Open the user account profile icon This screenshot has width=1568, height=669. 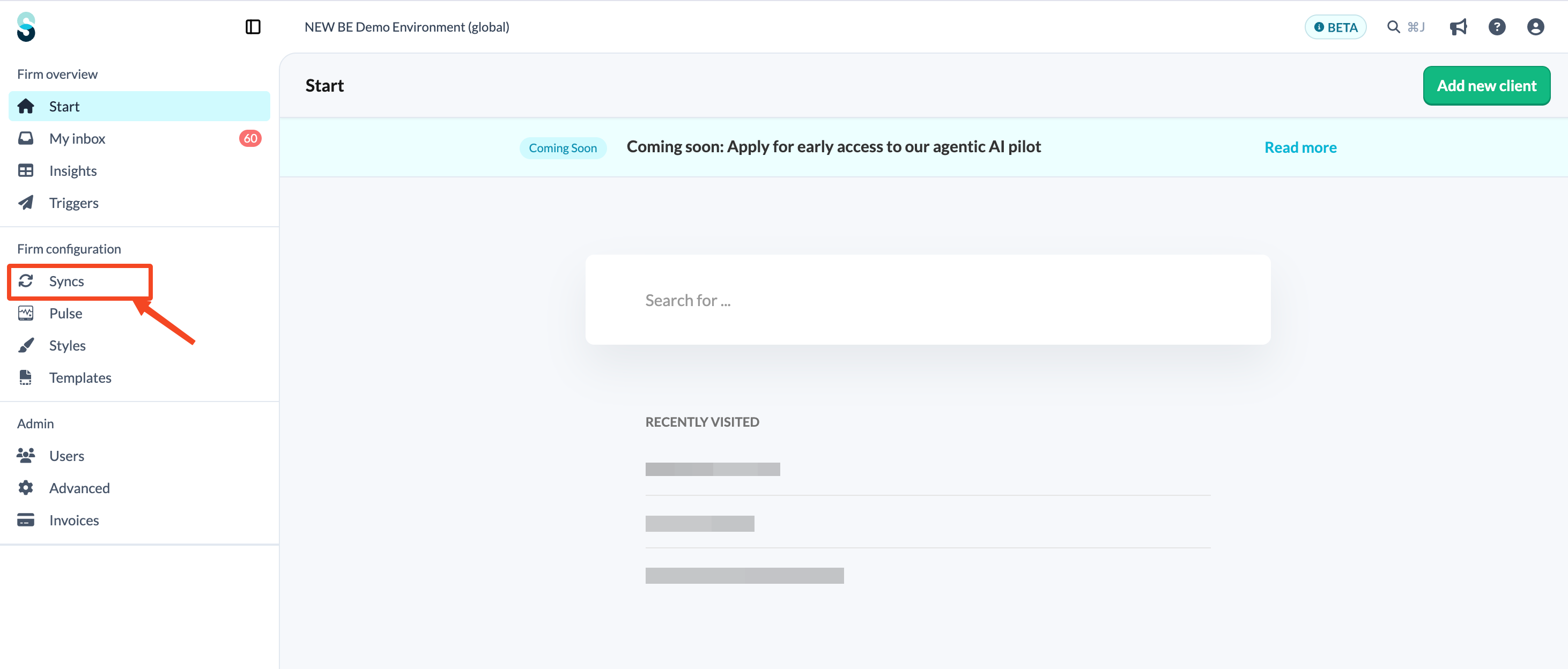coord(1535,27)
